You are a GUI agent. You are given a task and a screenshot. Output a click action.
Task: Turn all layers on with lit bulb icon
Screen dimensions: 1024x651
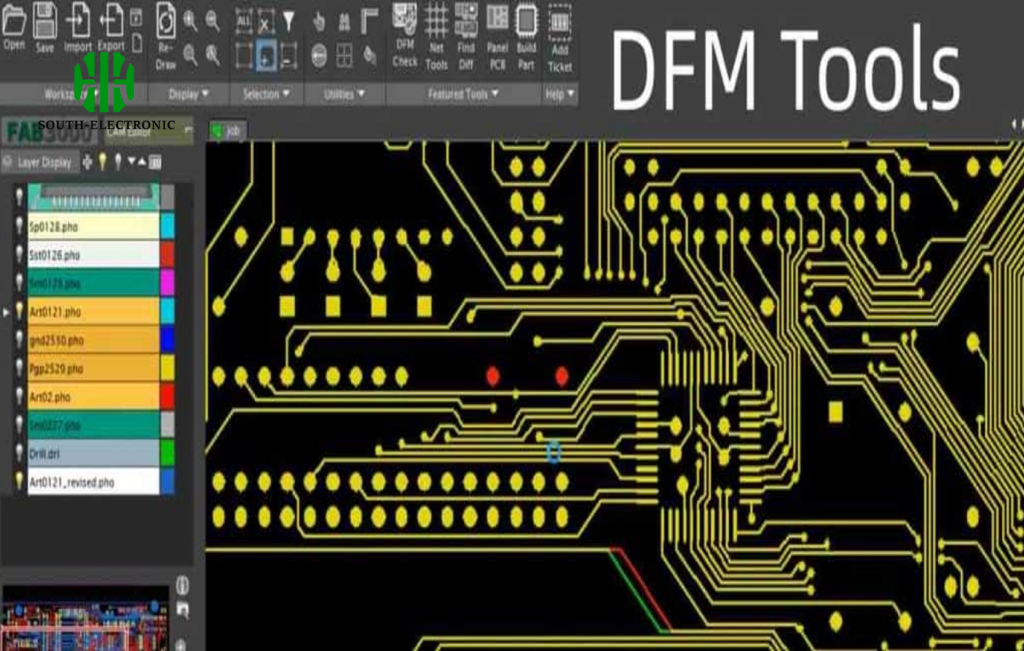coord(103,161)
